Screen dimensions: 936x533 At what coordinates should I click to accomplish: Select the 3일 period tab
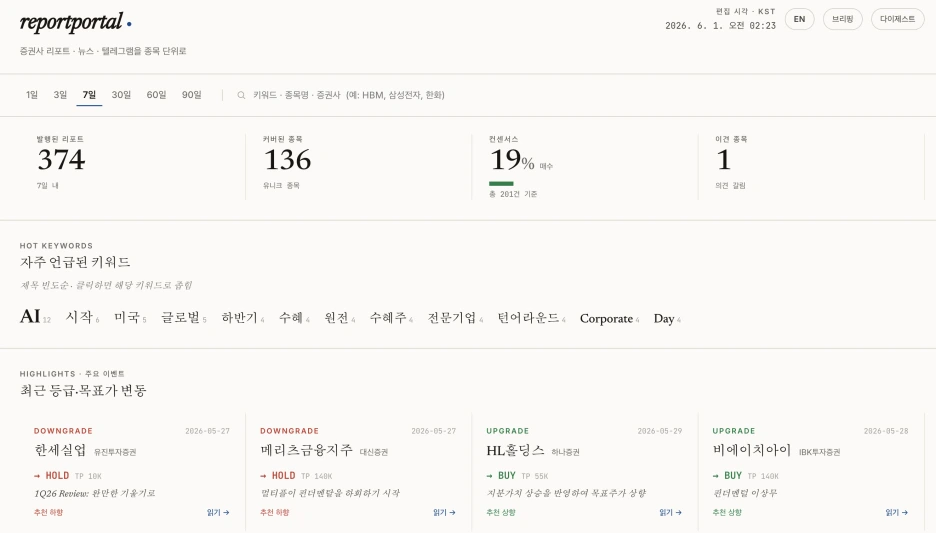click(60, 95)
